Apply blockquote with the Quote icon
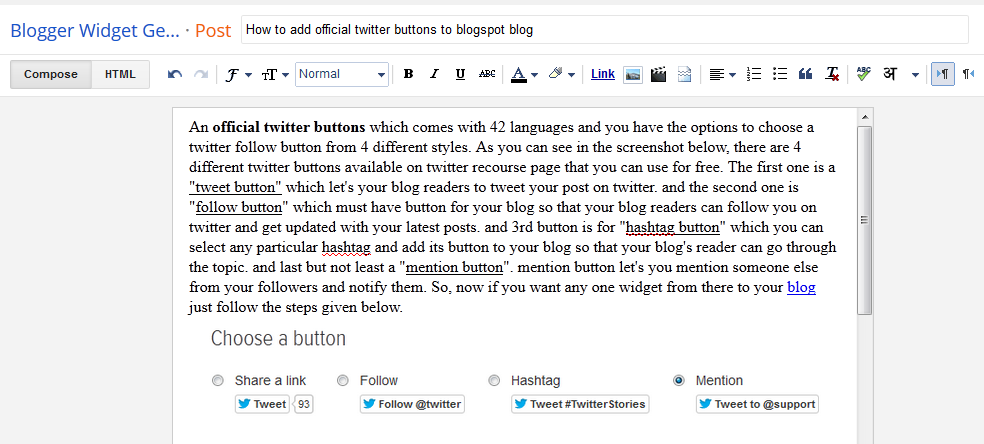This screenshot has width=984, height=444. (x=805, y=74)
